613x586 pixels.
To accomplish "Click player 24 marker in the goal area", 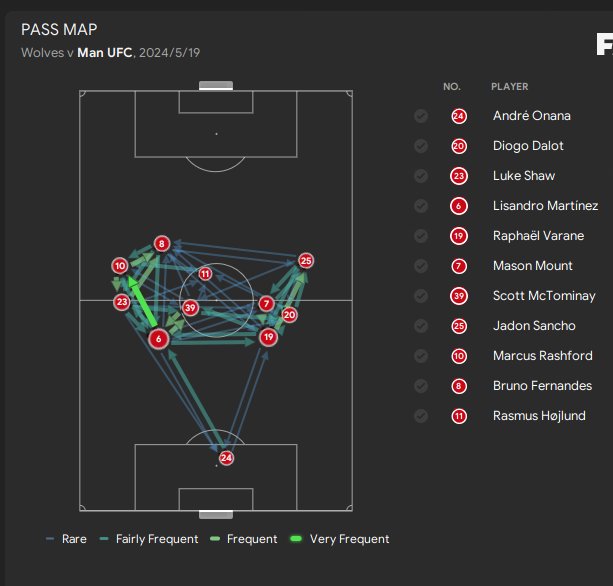I will [226, 458].
